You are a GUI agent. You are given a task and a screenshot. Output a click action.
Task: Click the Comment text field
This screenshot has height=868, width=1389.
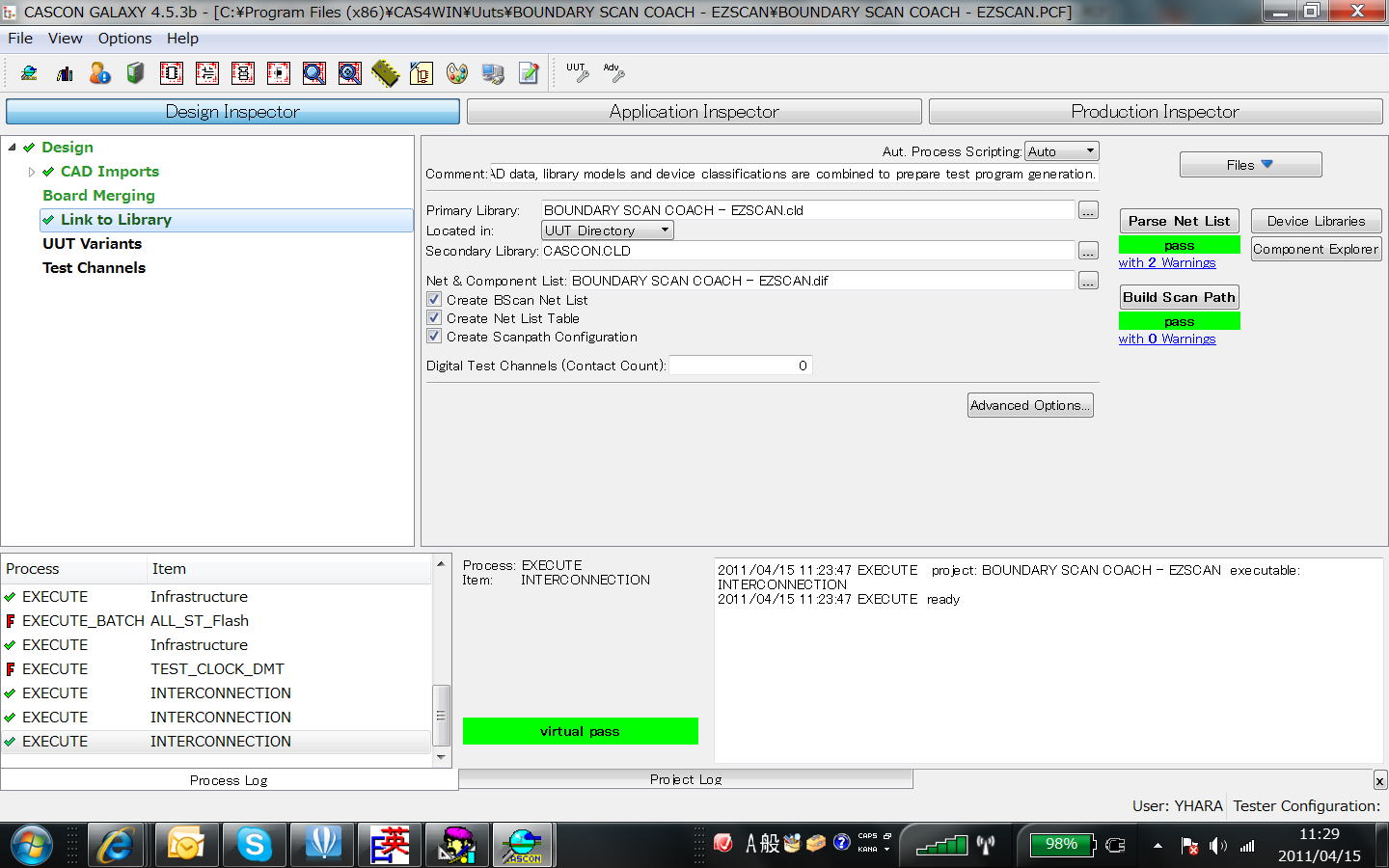coord(794,174)
